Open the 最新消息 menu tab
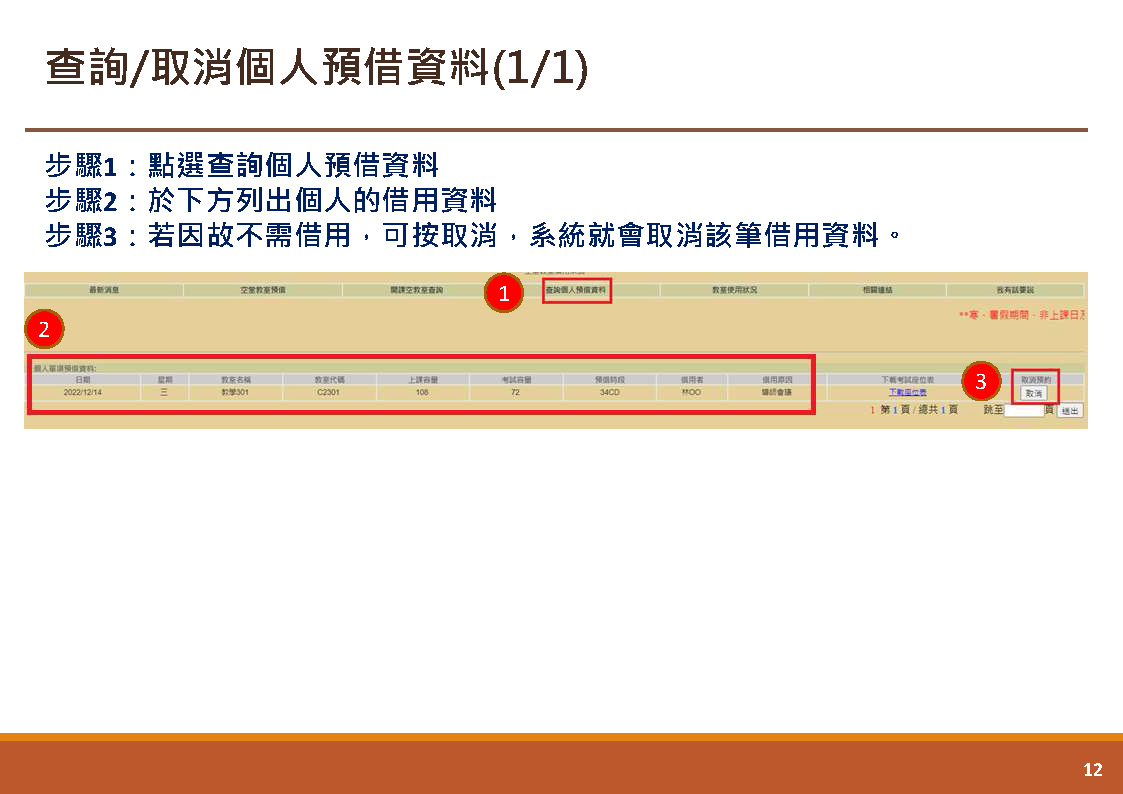The image size is (1123, 794). (105, 290)
